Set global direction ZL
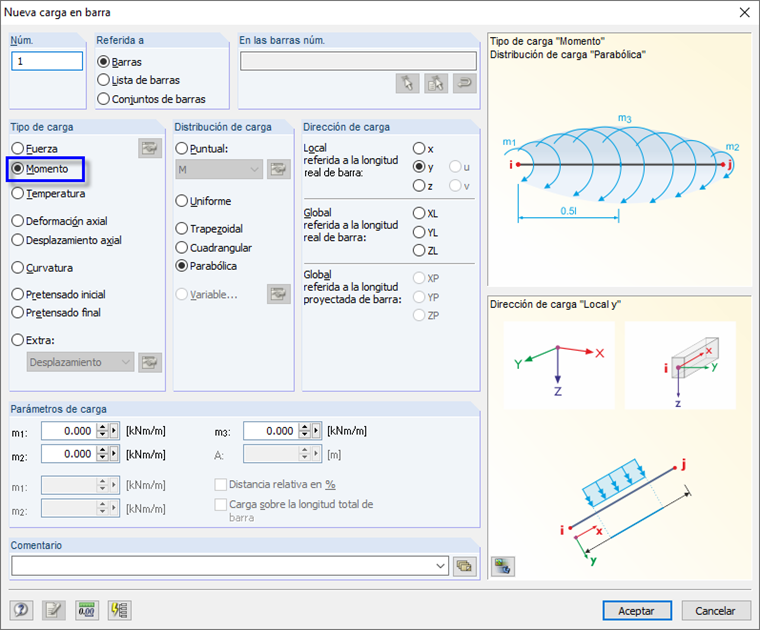 click(426, 251)
